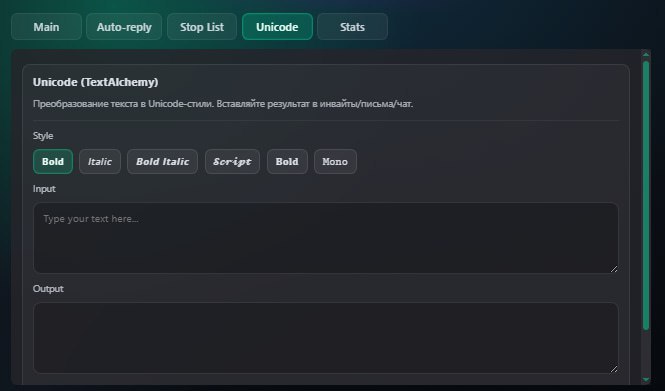The width and height of the screenshot is (665, 391).
Task: Click the green vertical scrollbar thumb
Action: click(646, 195)
